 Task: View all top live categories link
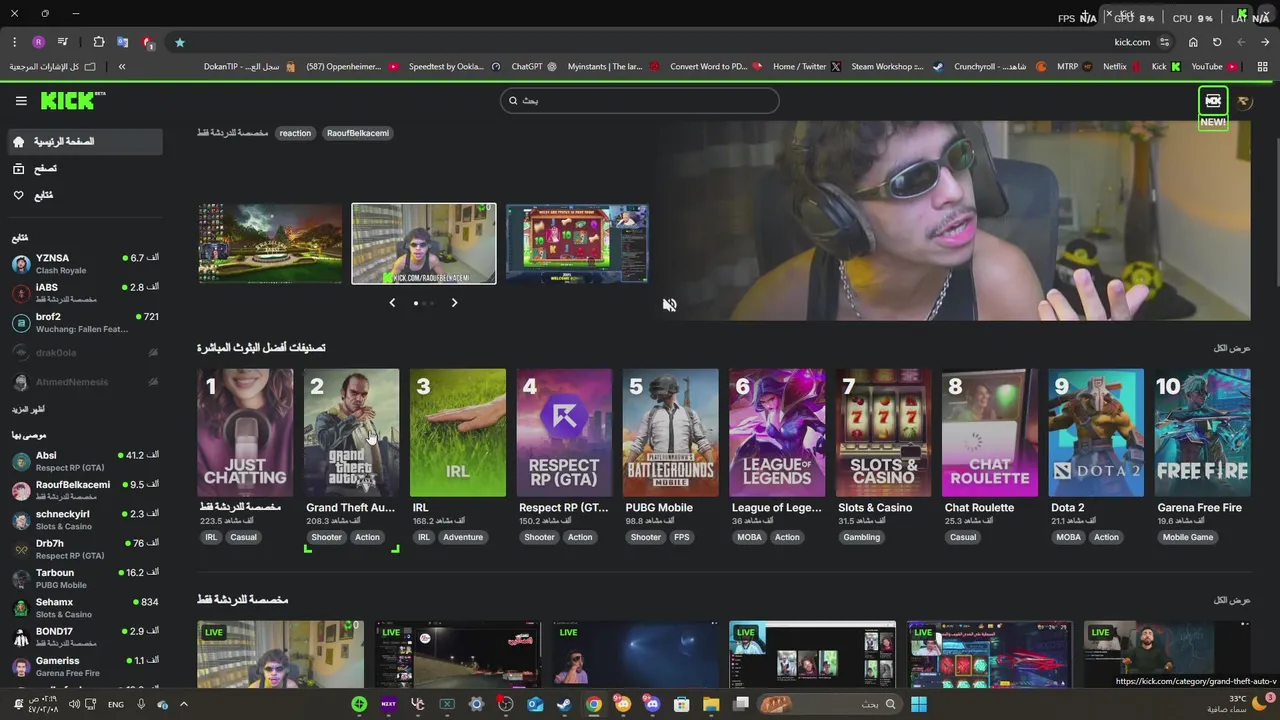[1232, 348]
